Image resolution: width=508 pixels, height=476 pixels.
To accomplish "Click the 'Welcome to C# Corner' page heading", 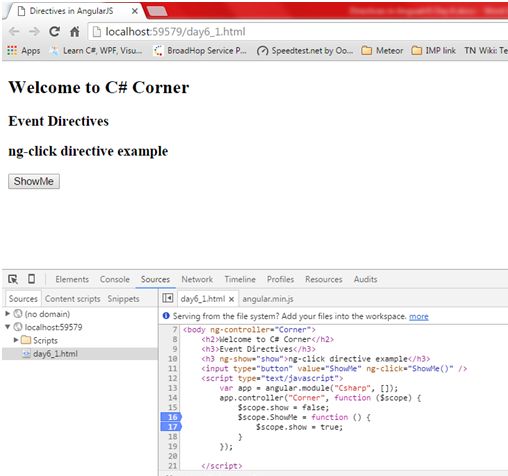I will (99, 88).
